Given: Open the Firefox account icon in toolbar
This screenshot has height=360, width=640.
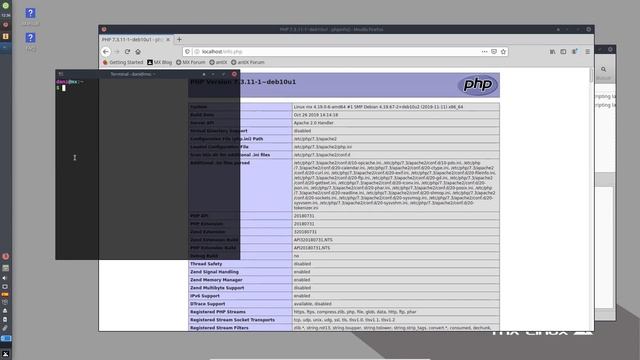Looking at the screenshot, I should (575, 52).
